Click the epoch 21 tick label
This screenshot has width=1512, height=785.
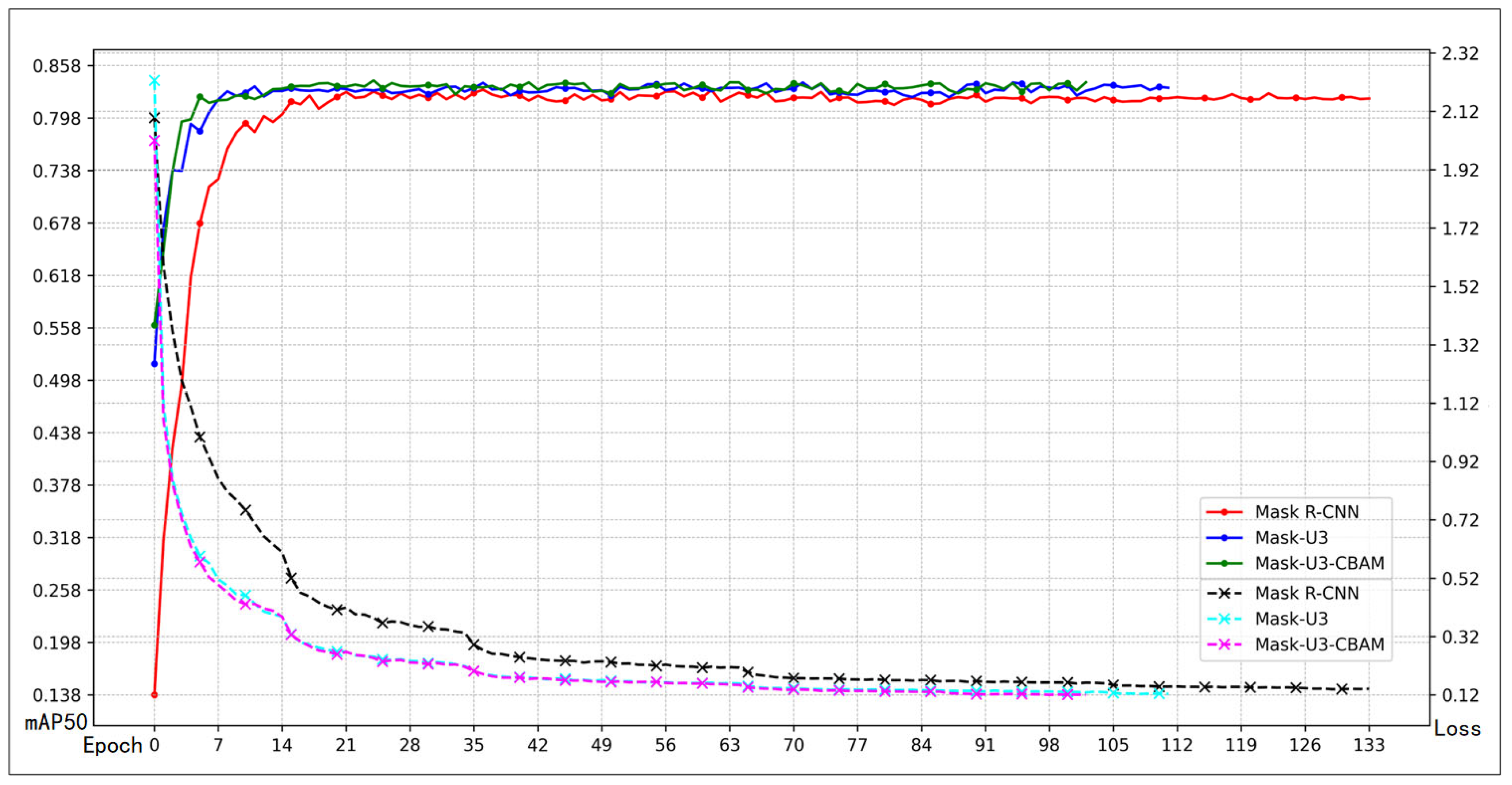[x=346, y=745]
